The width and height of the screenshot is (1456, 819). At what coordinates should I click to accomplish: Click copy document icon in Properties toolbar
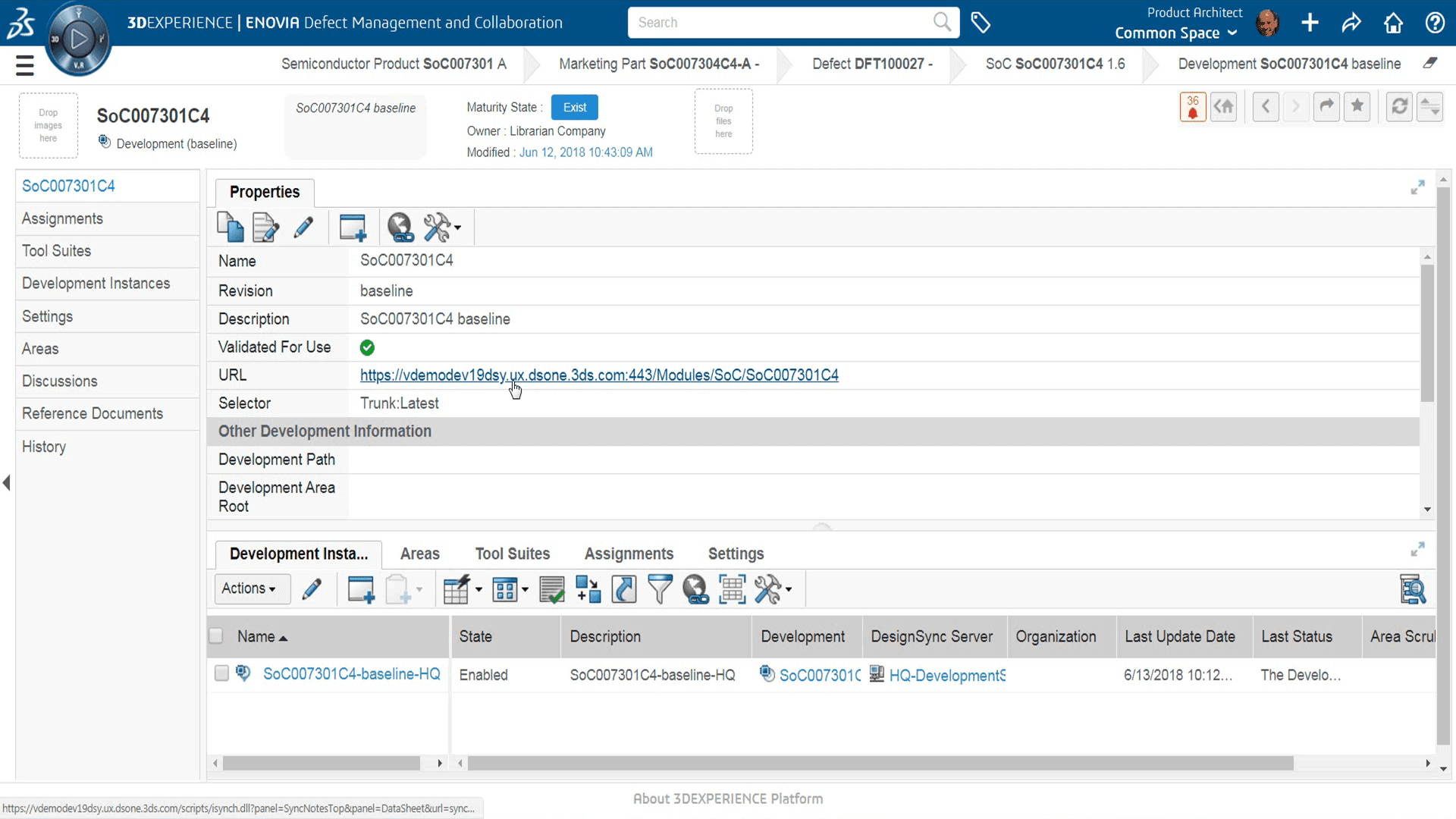(230, 227)
